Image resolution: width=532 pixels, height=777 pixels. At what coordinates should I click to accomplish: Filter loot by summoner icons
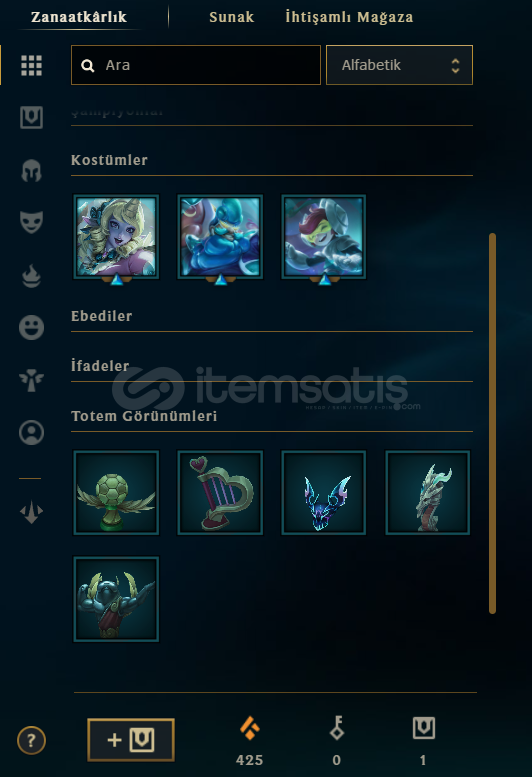(31, 433)
